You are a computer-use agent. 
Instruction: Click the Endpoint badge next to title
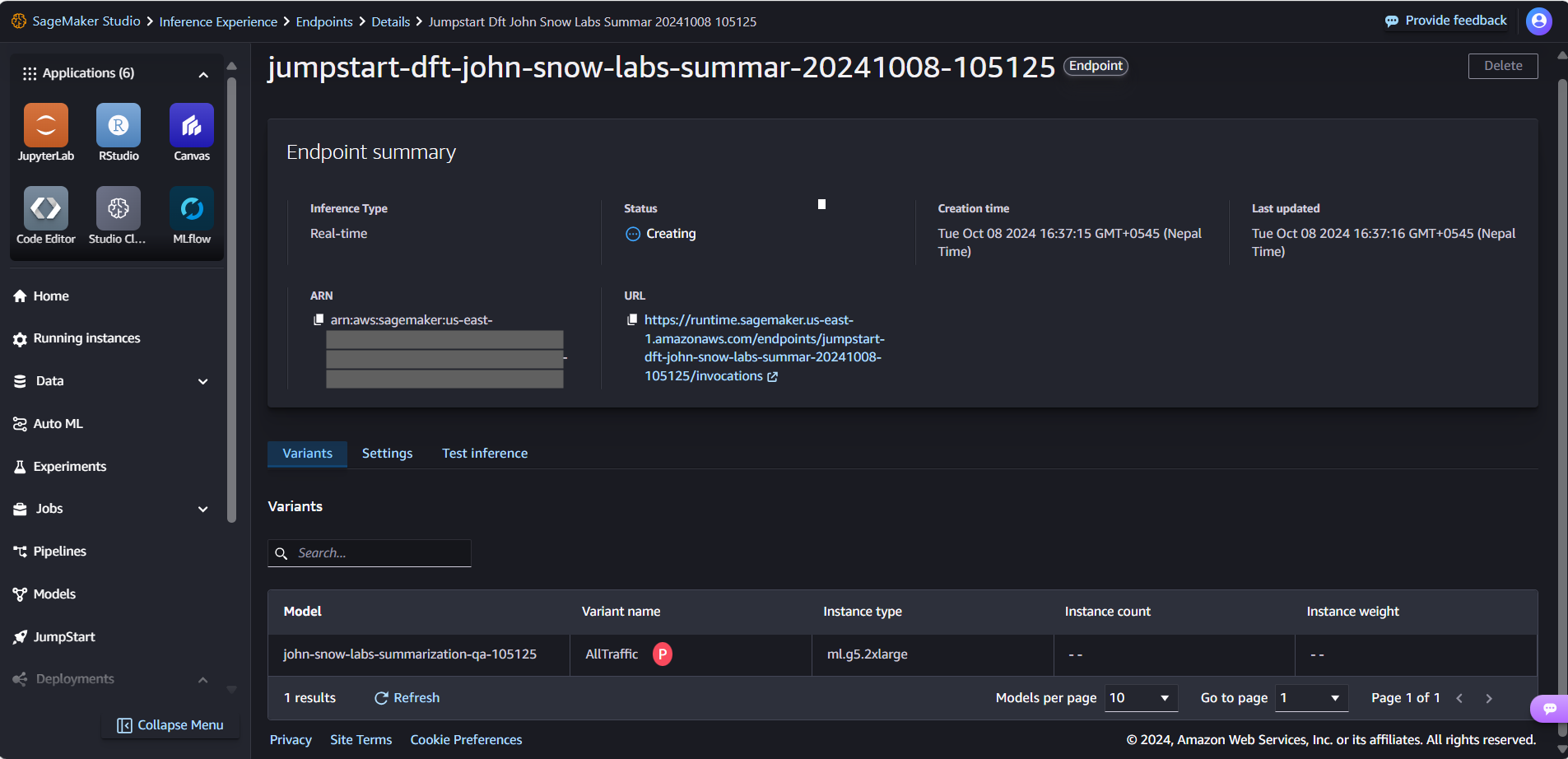(1096, 66)
